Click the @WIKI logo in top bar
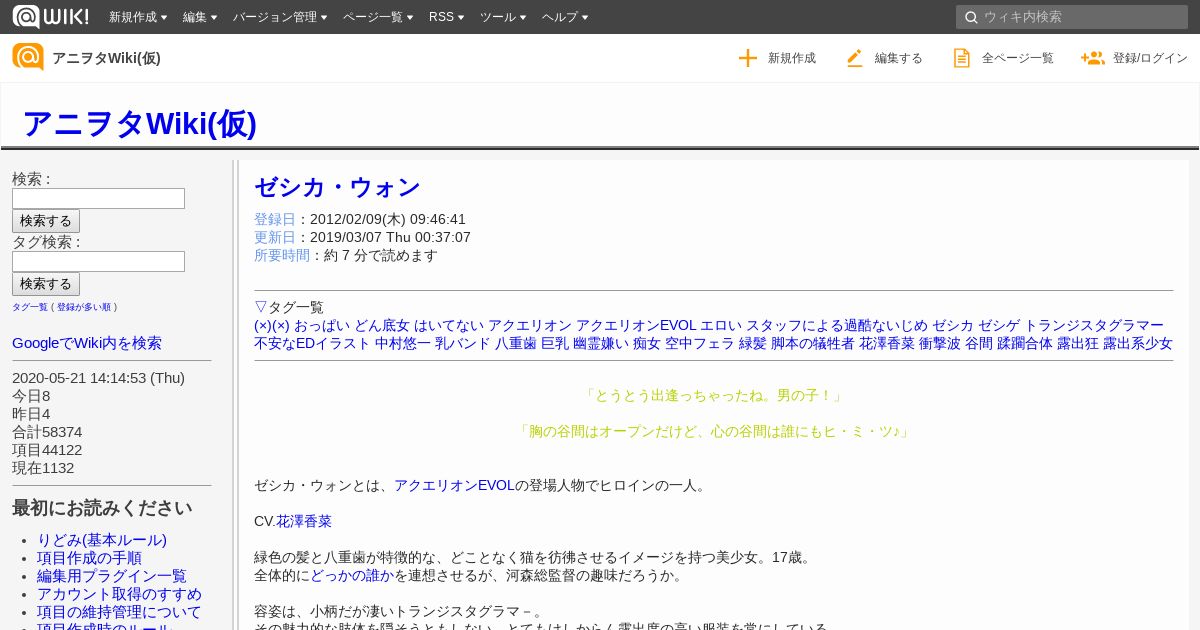 [x=50, y=16]
